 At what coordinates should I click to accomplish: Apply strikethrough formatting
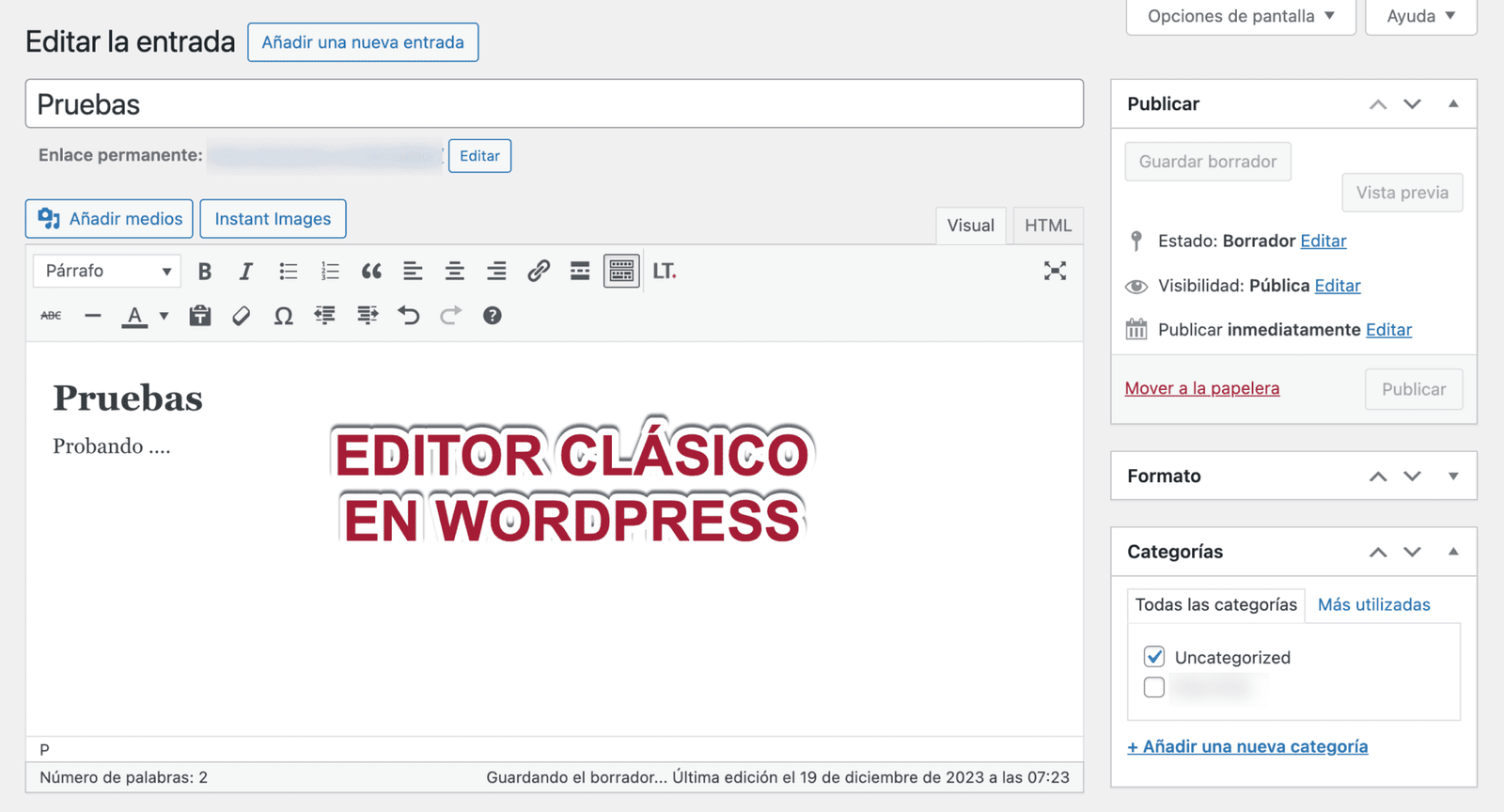click(51, 316)
